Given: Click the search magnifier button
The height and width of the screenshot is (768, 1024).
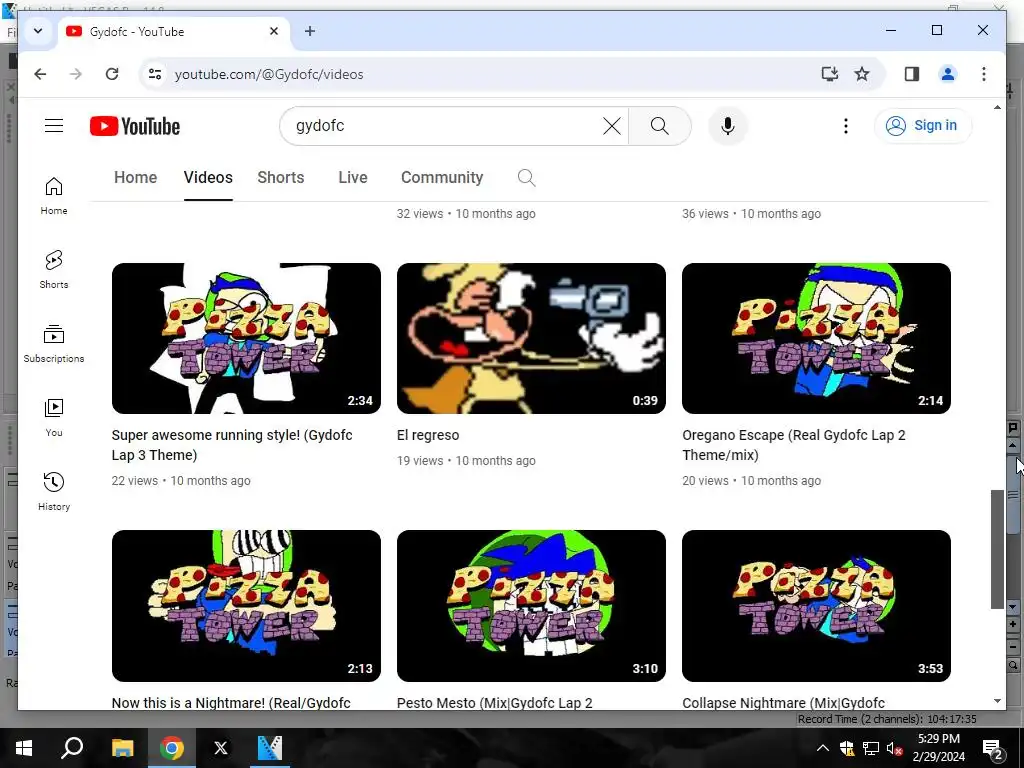Looking at the screenshot, I should click(x=660, y=125).
